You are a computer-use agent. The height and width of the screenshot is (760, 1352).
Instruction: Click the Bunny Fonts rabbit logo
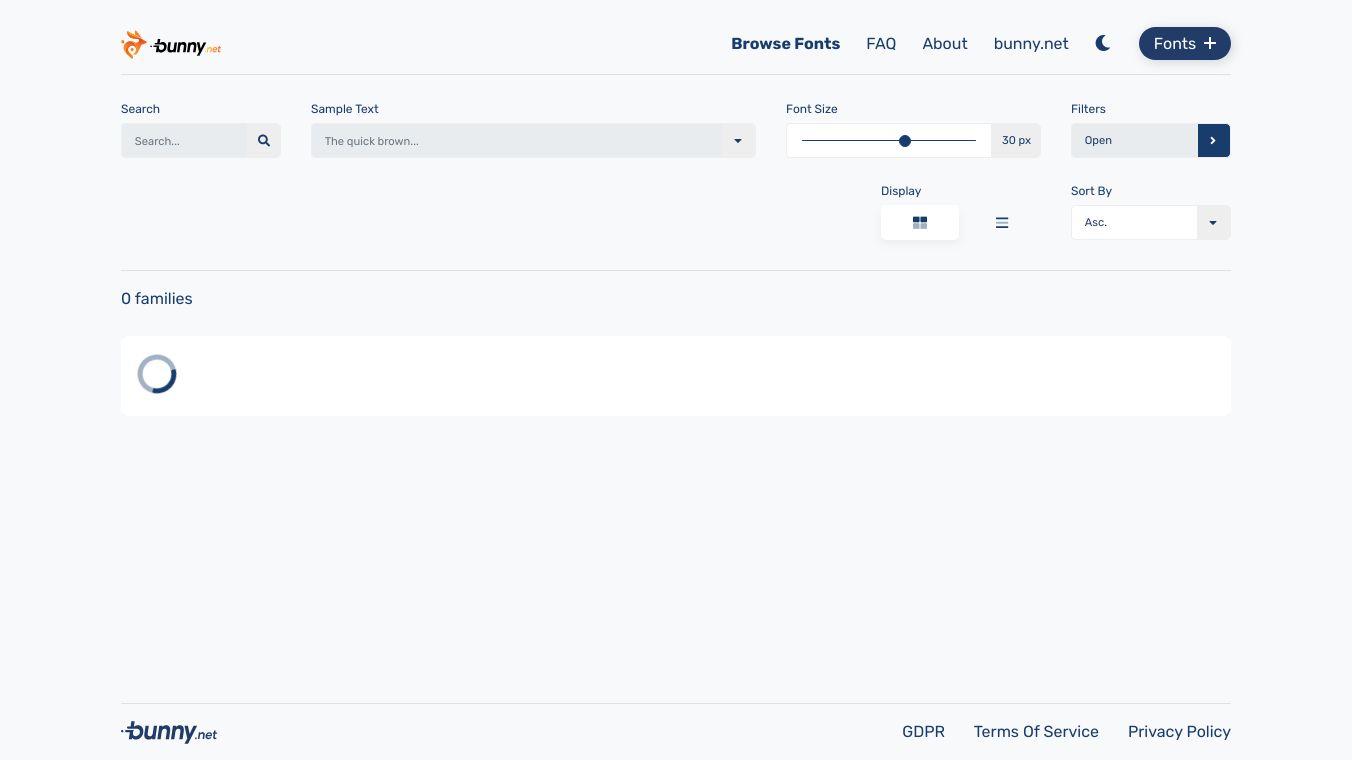pyautogui.click(x=170, y=45)
